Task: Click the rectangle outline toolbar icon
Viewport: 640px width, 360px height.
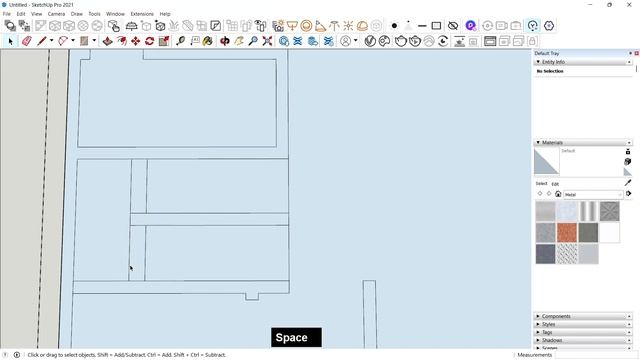Action: point(436,26)
